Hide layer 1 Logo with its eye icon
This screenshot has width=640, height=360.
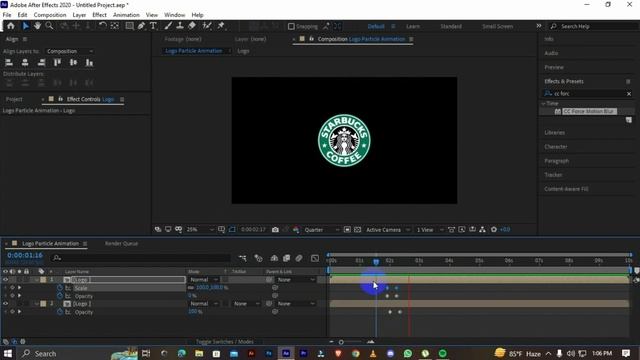[x=5, y=280]
